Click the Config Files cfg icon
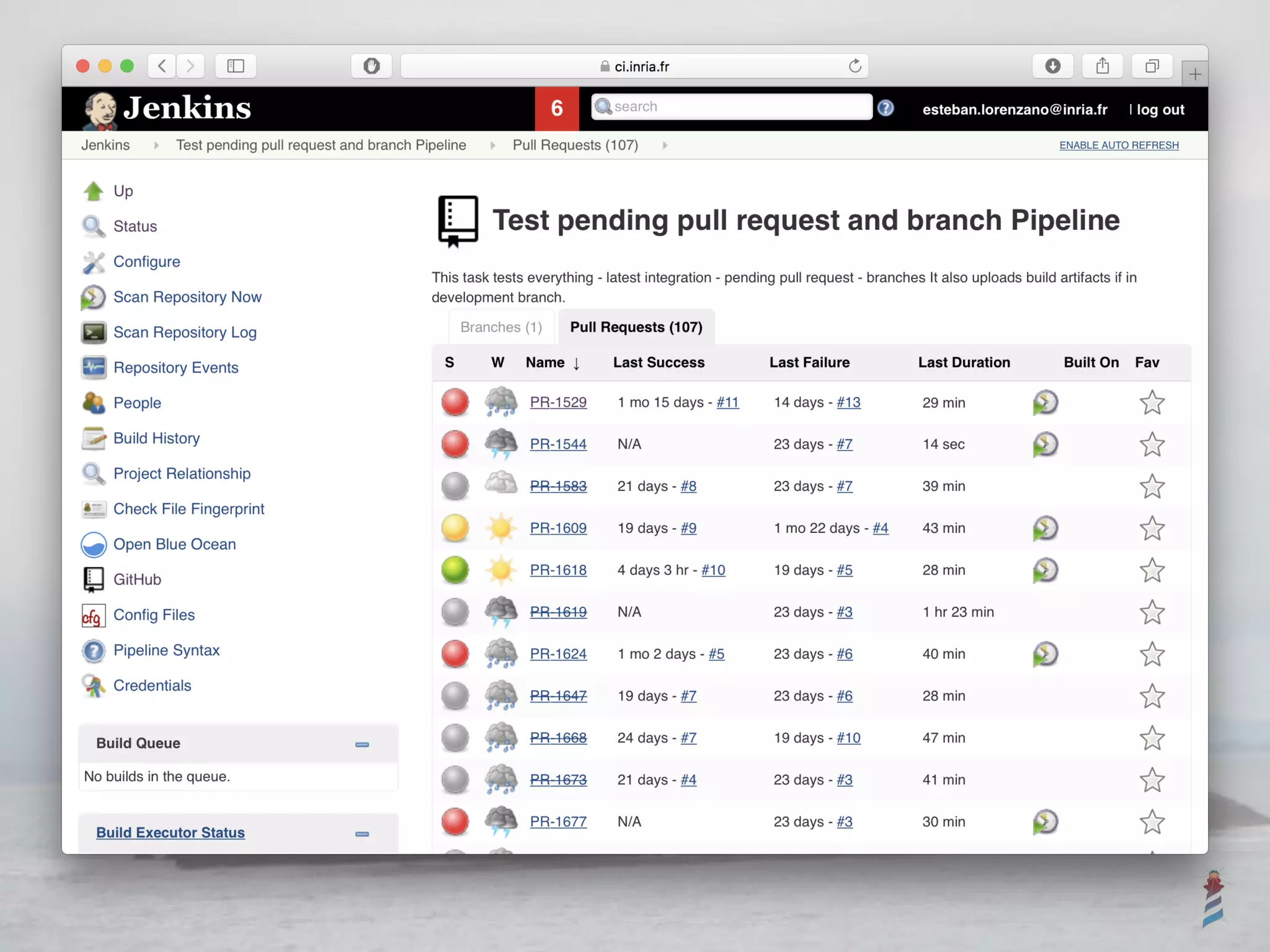 pos(93,616)
